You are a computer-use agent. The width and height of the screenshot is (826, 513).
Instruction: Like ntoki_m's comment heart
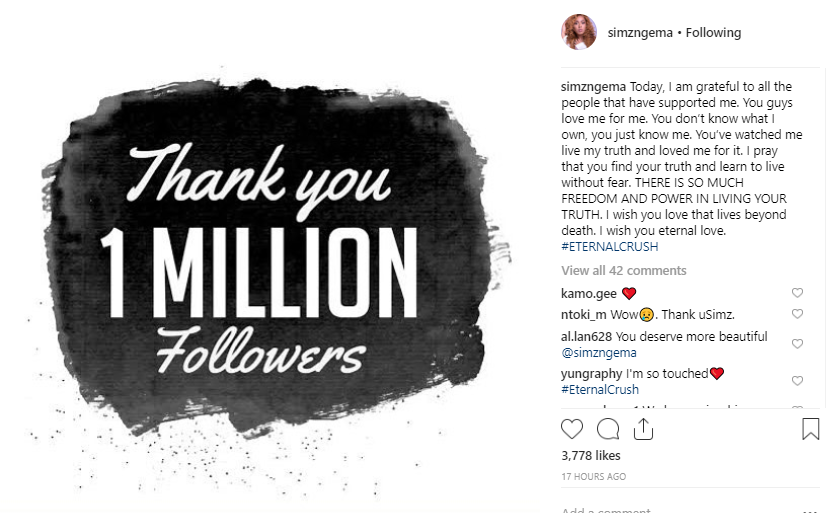pyautogui.click(x=797, y=314)
